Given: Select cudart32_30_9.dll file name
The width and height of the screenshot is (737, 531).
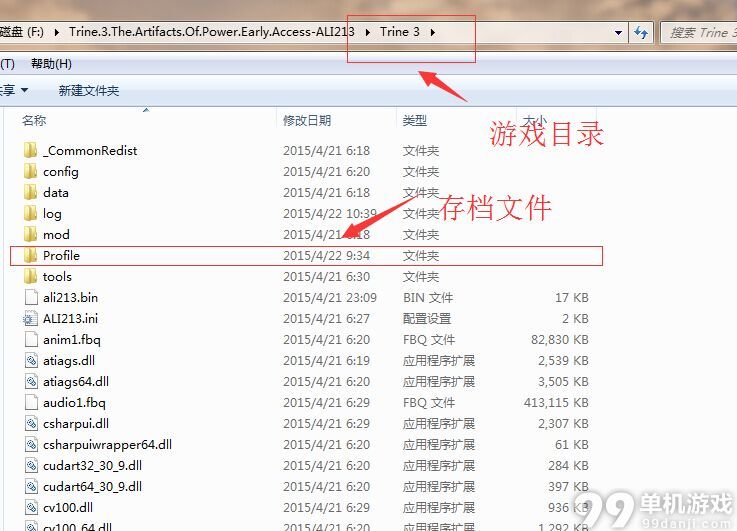Looking at the screenshot, I should [92, 465].
